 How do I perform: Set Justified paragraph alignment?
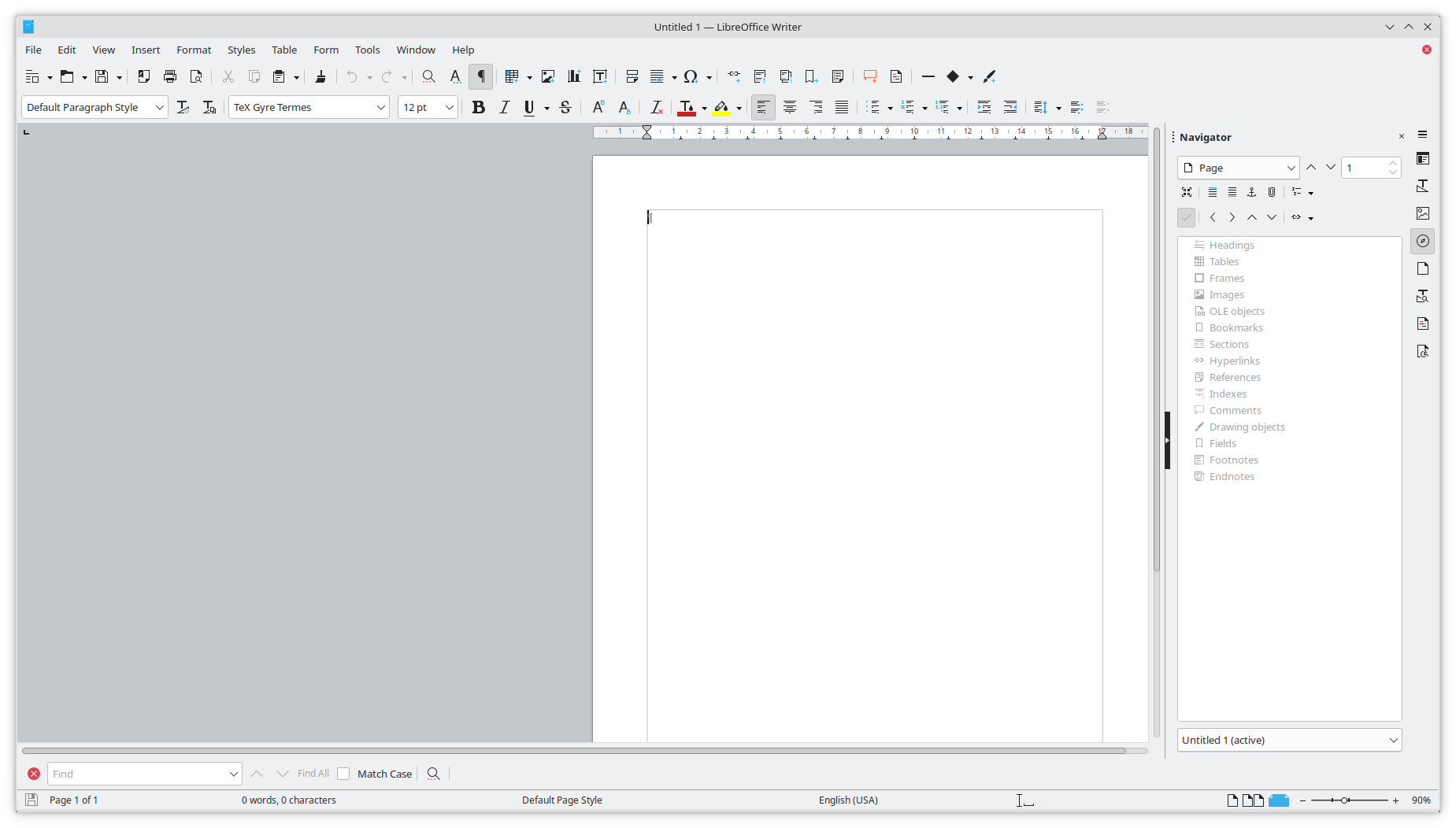tap(842, 107)
